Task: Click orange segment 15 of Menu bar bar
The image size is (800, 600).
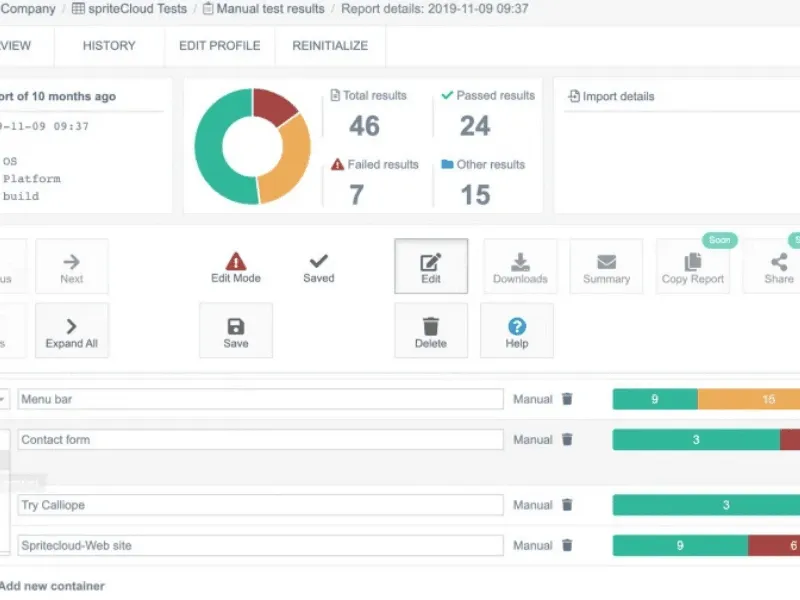Action: [749, 399]
